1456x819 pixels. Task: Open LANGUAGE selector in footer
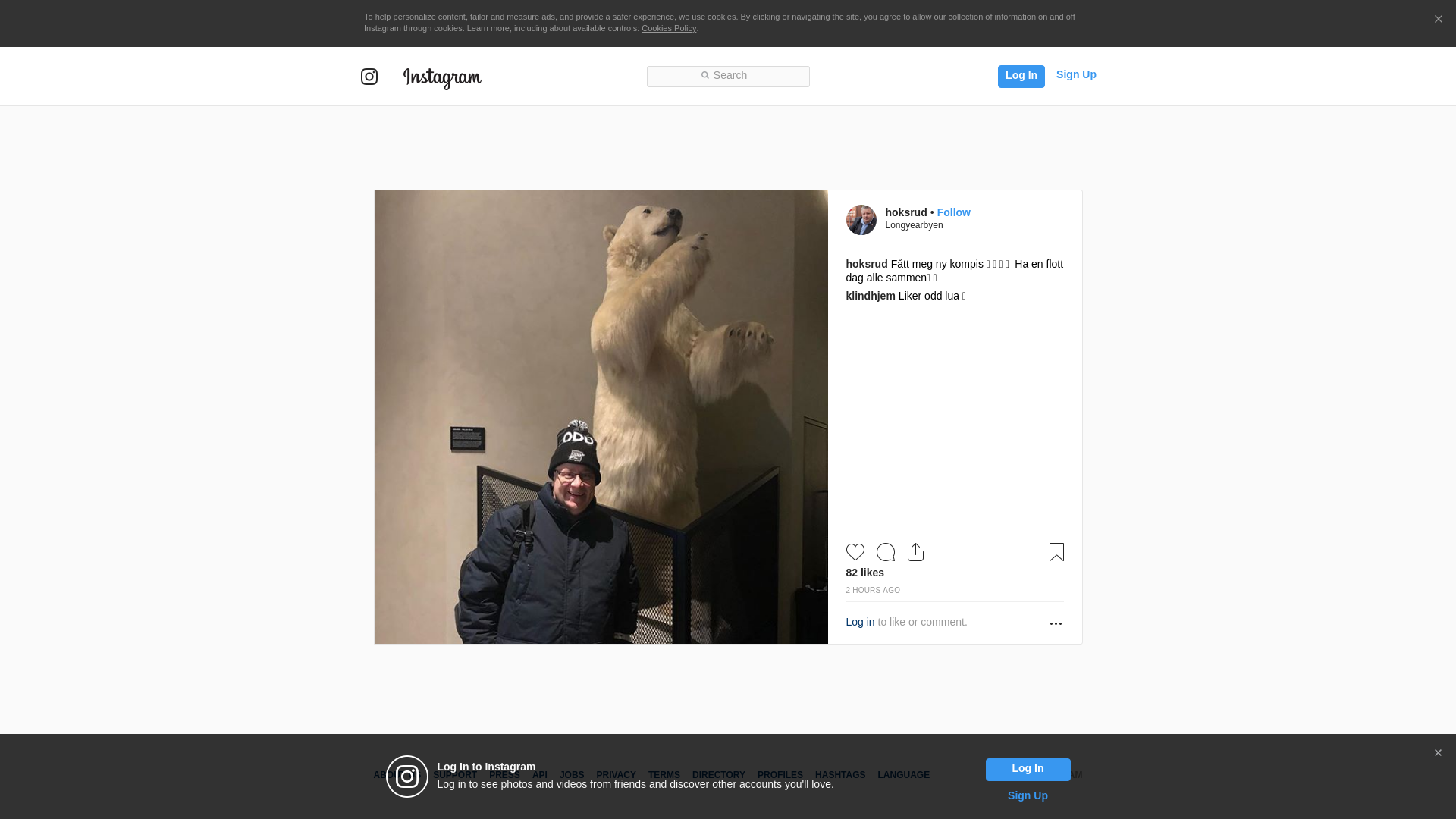(903, 775)
